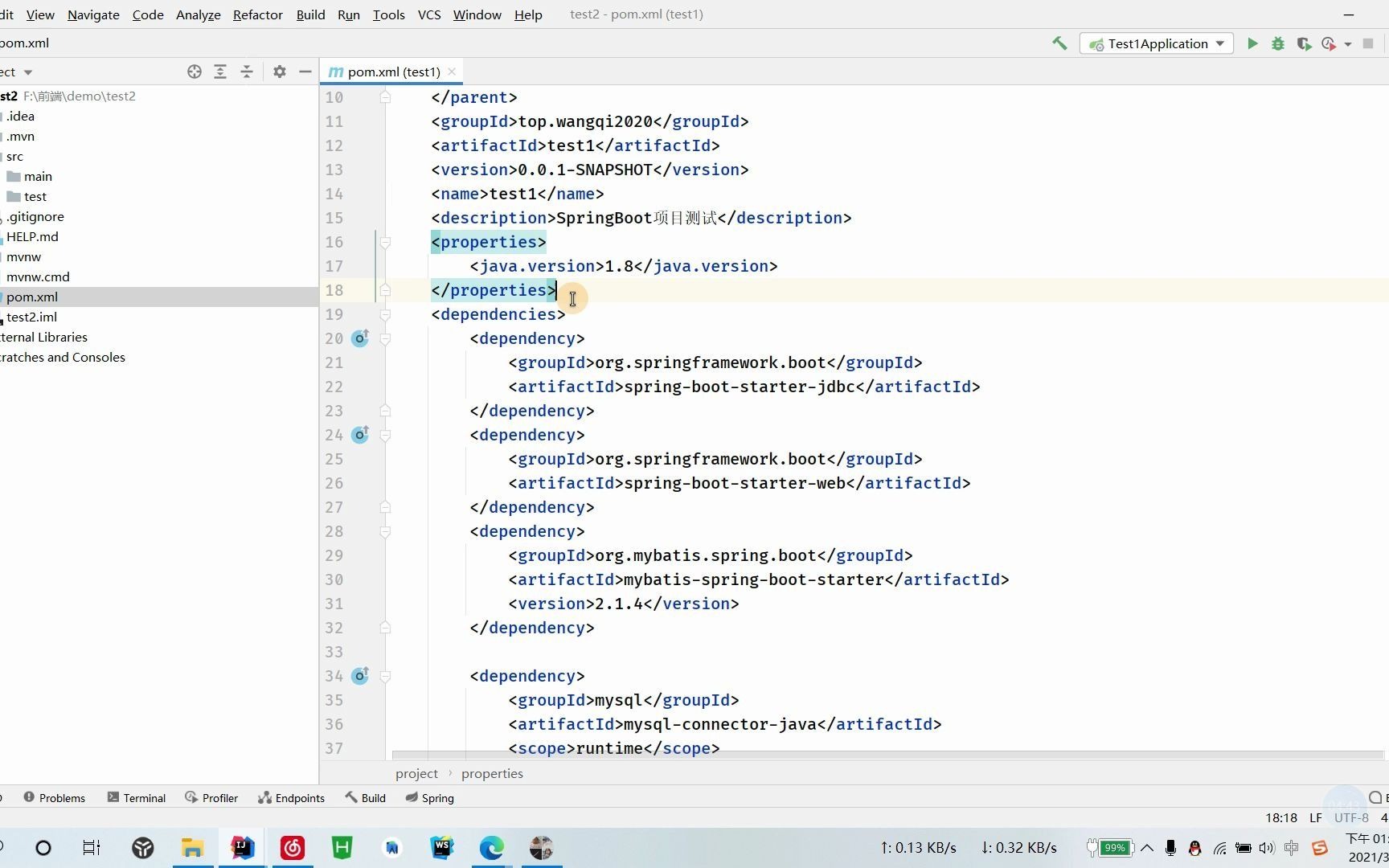Select mvnw.cmd in the Project tree
Image resolution: width=1389 pixels, height=868 pixels.
pyautogui.click(x=38, y=276)
